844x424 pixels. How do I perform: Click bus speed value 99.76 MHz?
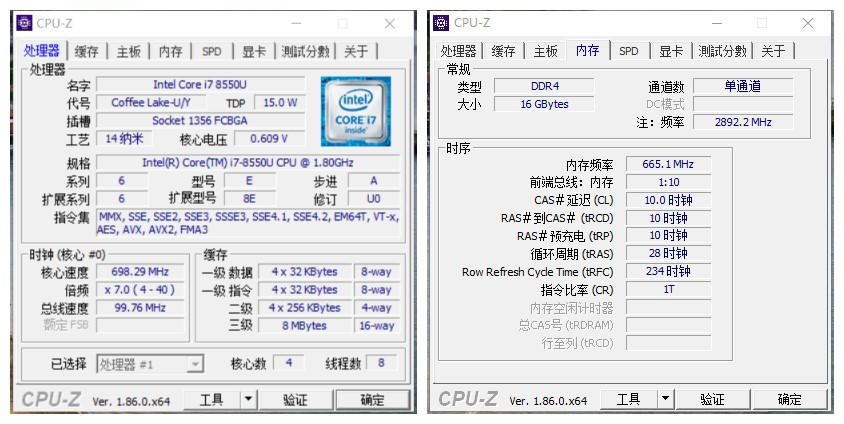coord(140,308)
